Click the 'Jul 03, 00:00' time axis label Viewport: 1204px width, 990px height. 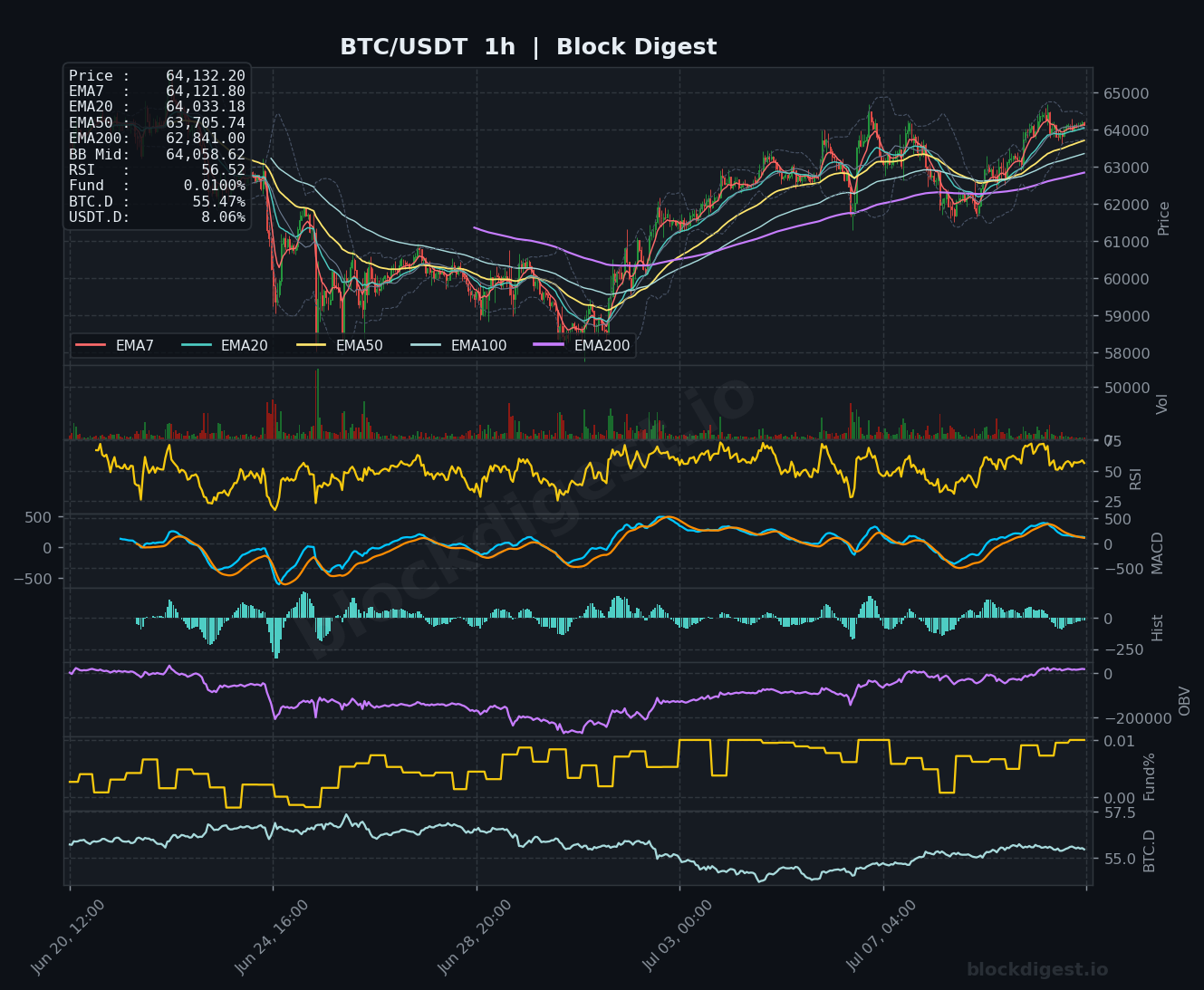point(679,937)
